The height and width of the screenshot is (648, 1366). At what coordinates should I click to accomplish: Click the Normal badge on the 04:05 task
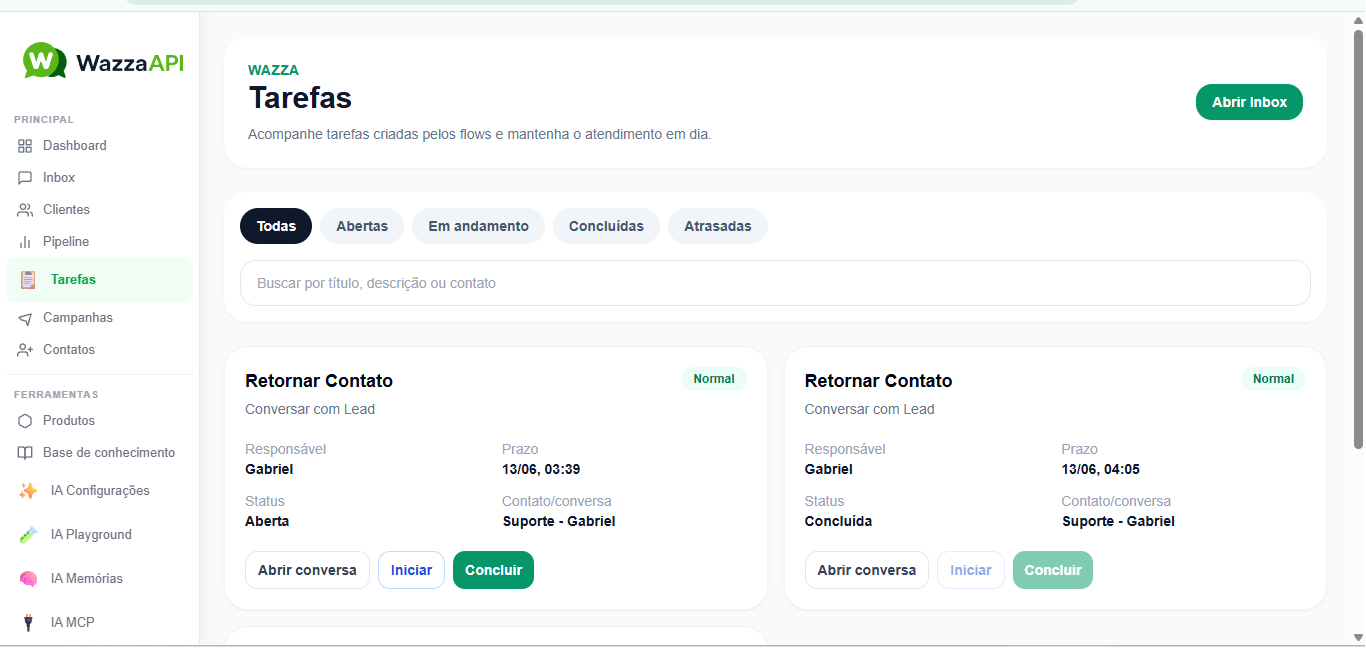point(1273,379)
